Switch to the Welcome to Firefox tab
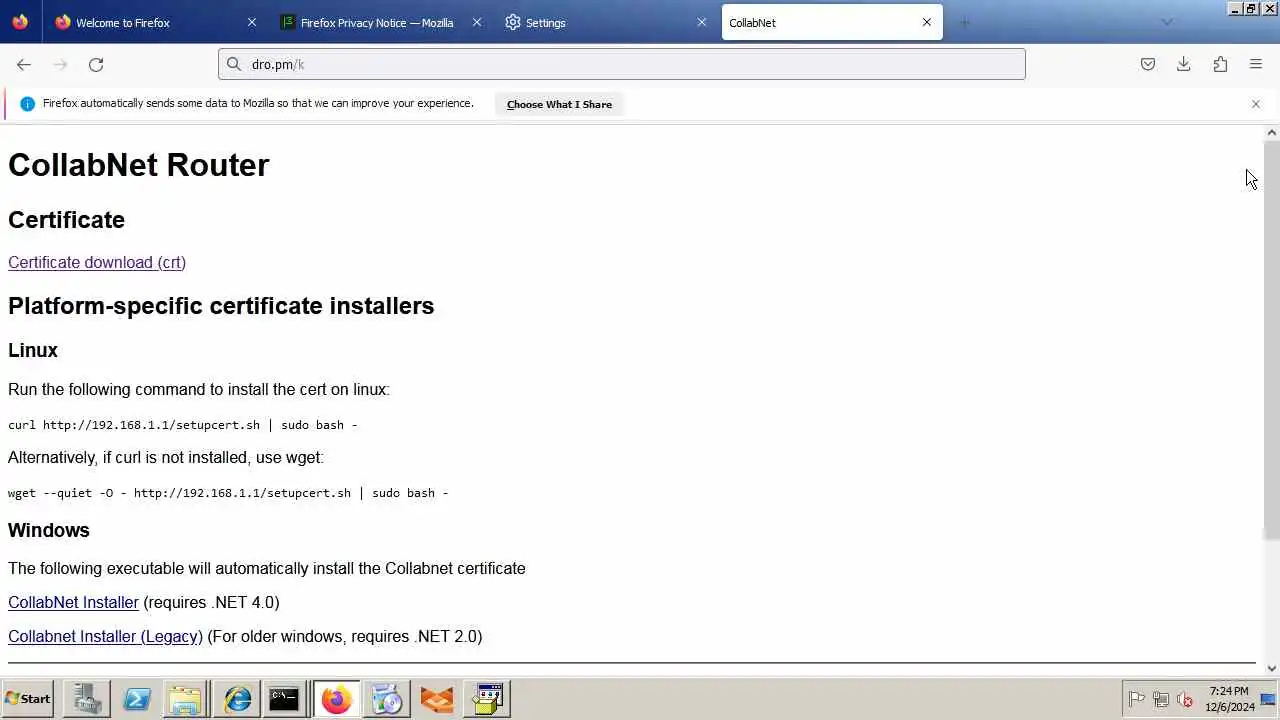 coord(156,22)
